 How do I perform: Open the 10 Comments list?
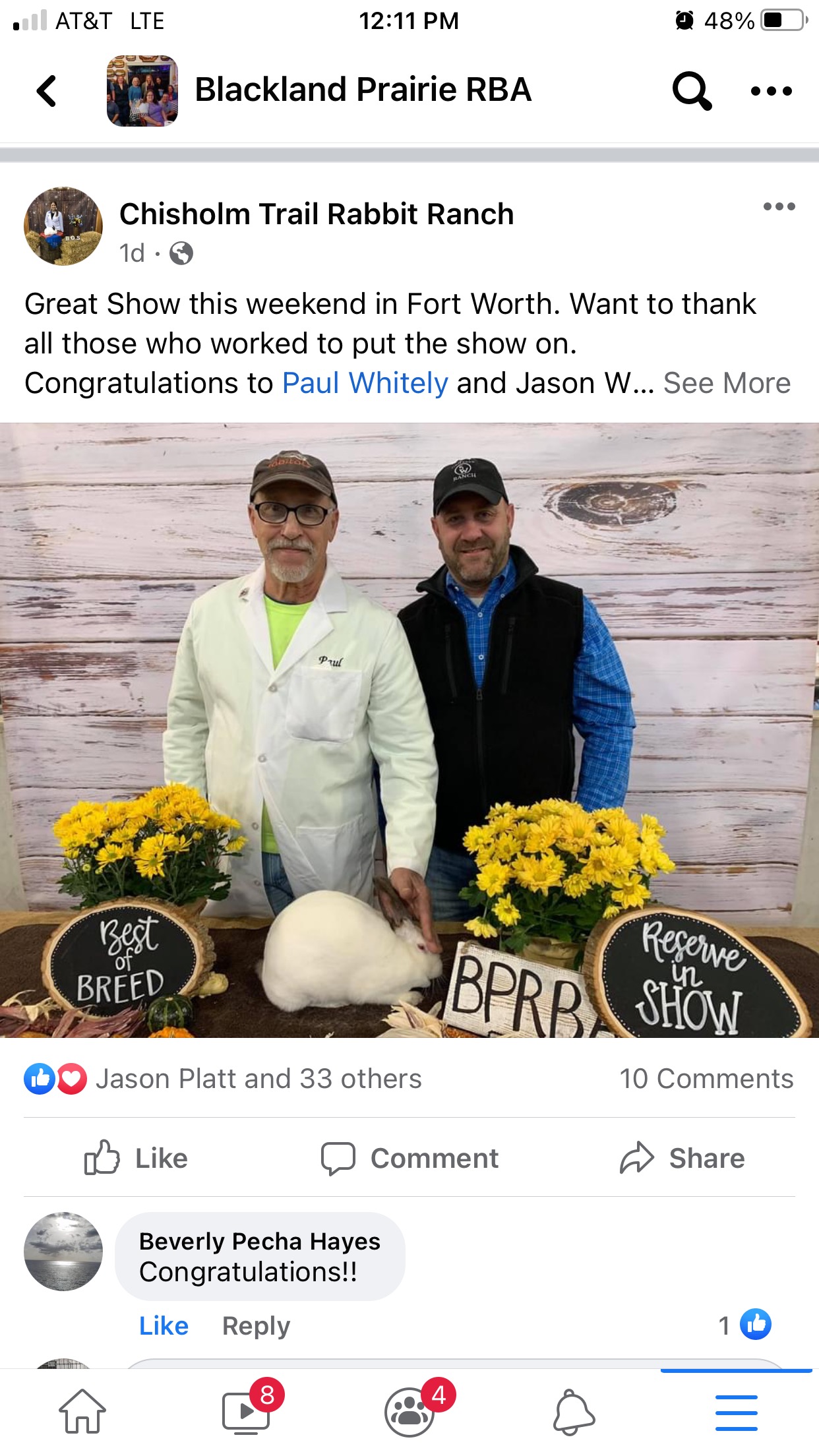tap(706, 1079)
